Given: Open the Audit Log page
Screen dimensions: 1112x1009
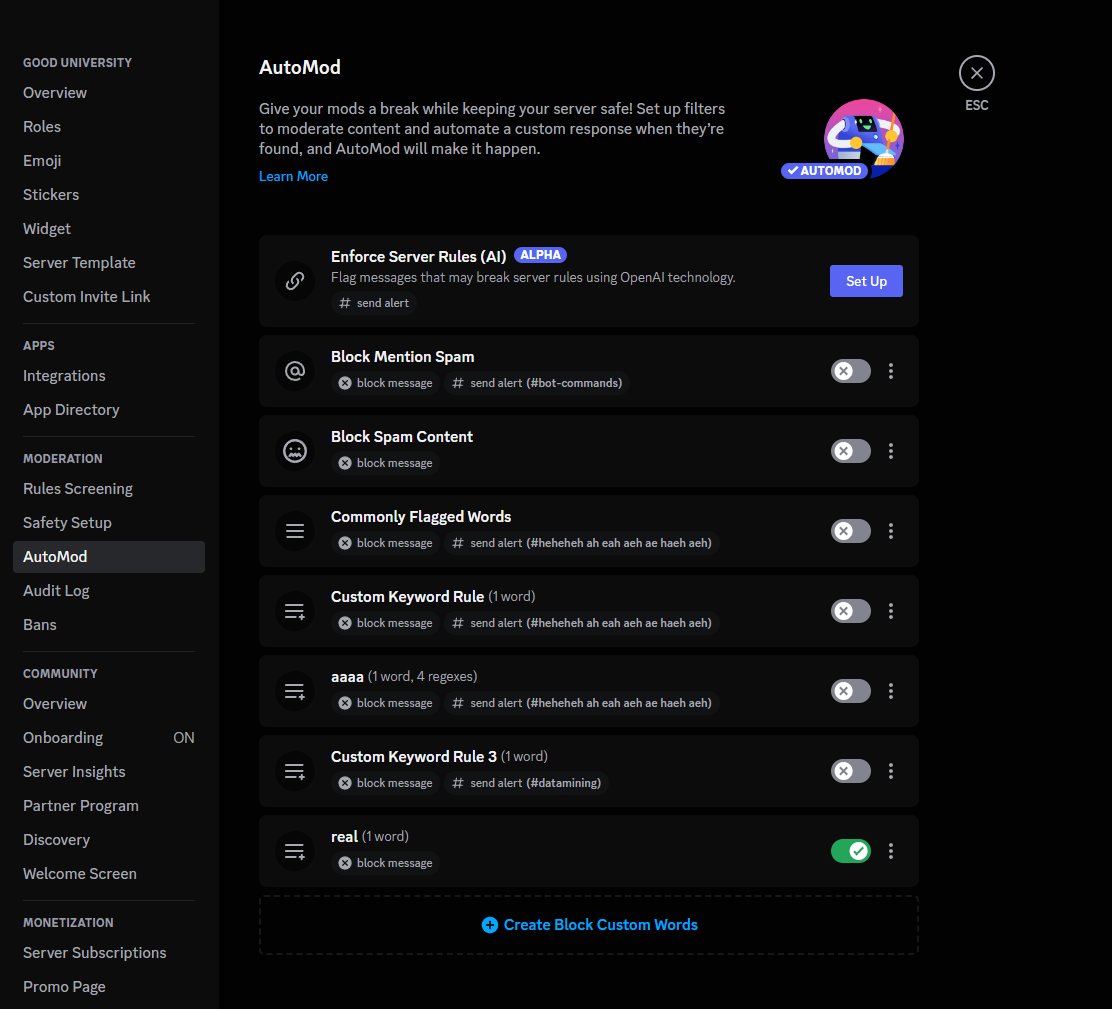Looking at the screenshot, I should point(109,591).
